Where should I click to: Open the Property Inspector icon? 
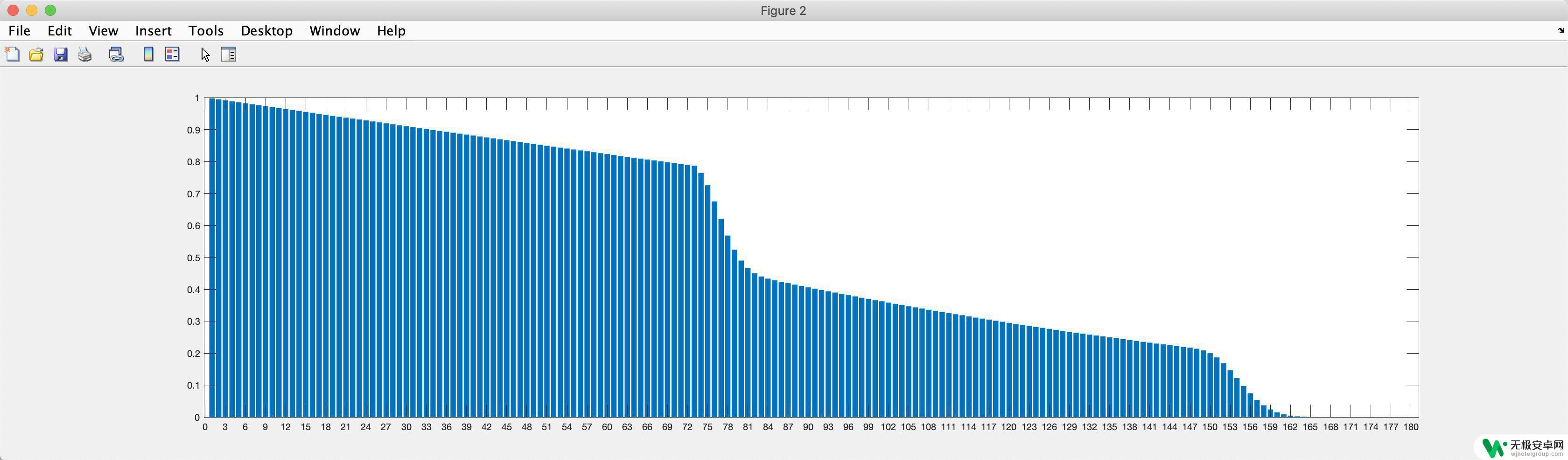tap(228, 54)
